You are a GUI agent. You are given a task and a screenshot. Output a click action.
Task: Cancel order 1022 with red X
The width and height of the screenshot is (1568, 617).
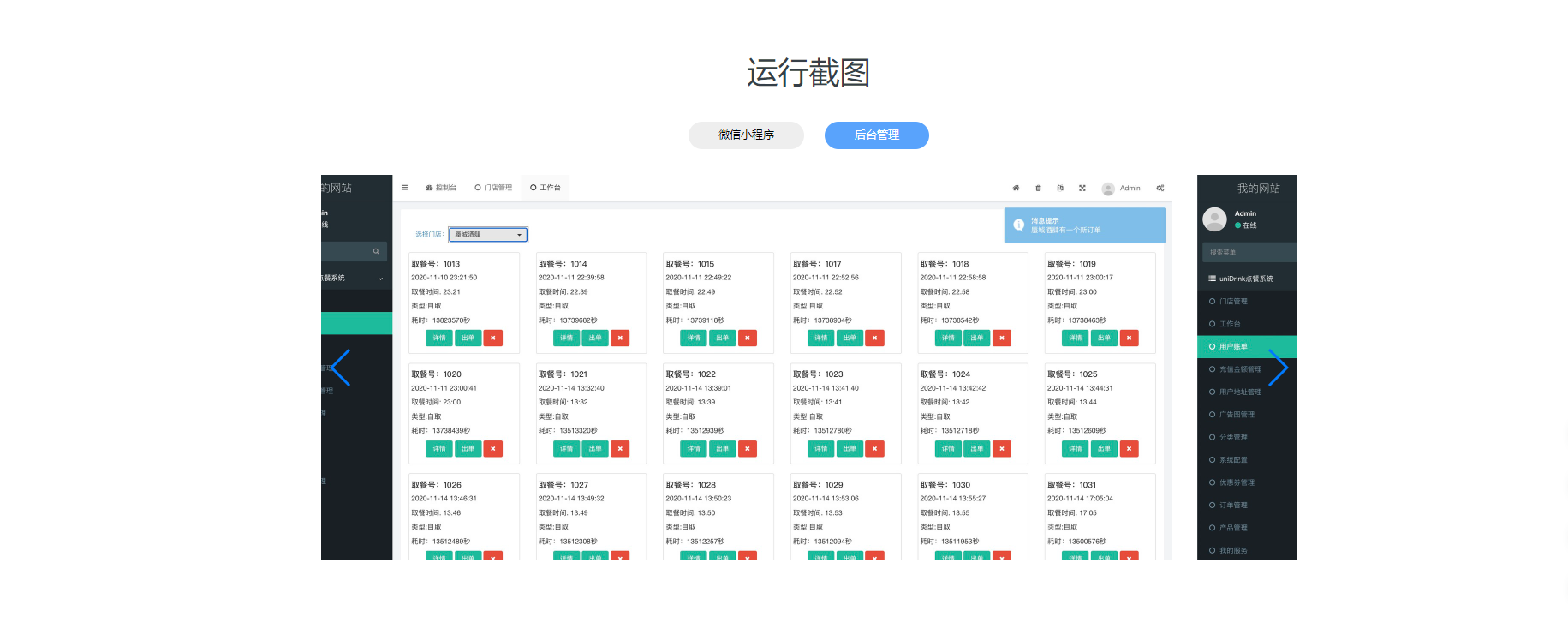point(748,448)
